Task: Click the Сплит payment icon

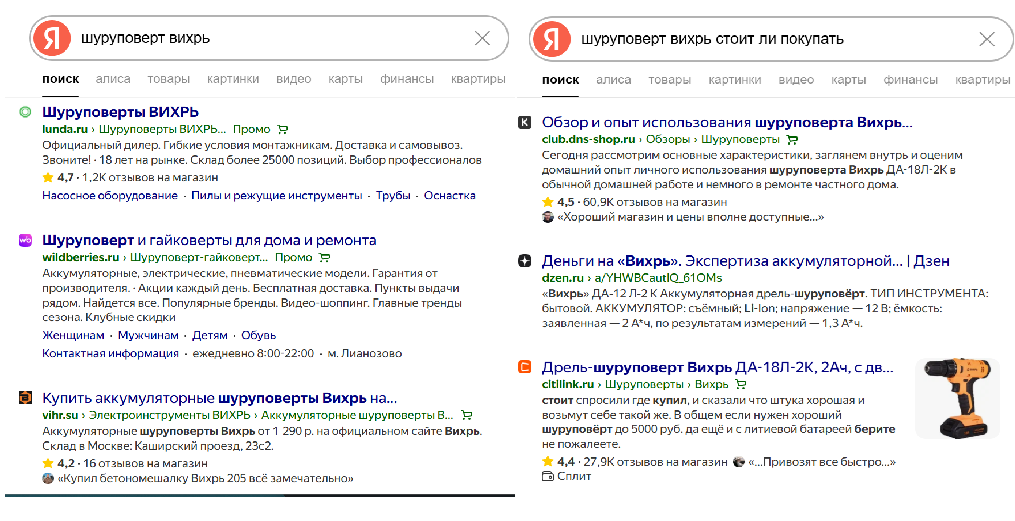Action: tap(548, 477)
